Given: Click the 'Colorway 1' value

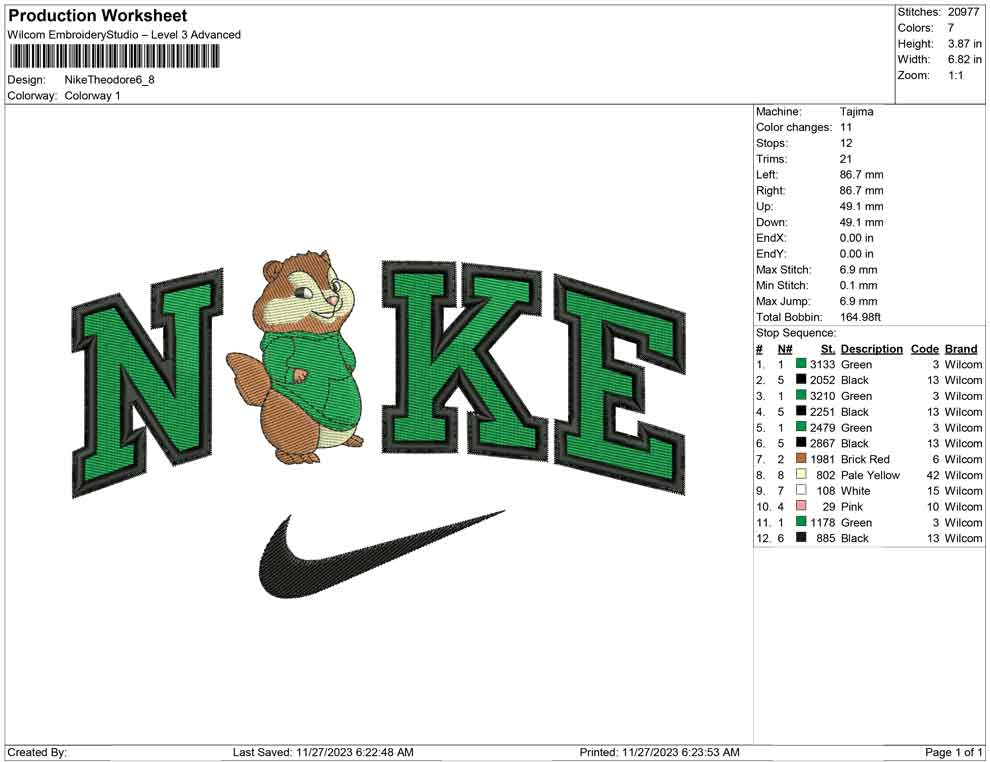Looking at the screenshot, I should pos(92,95).
